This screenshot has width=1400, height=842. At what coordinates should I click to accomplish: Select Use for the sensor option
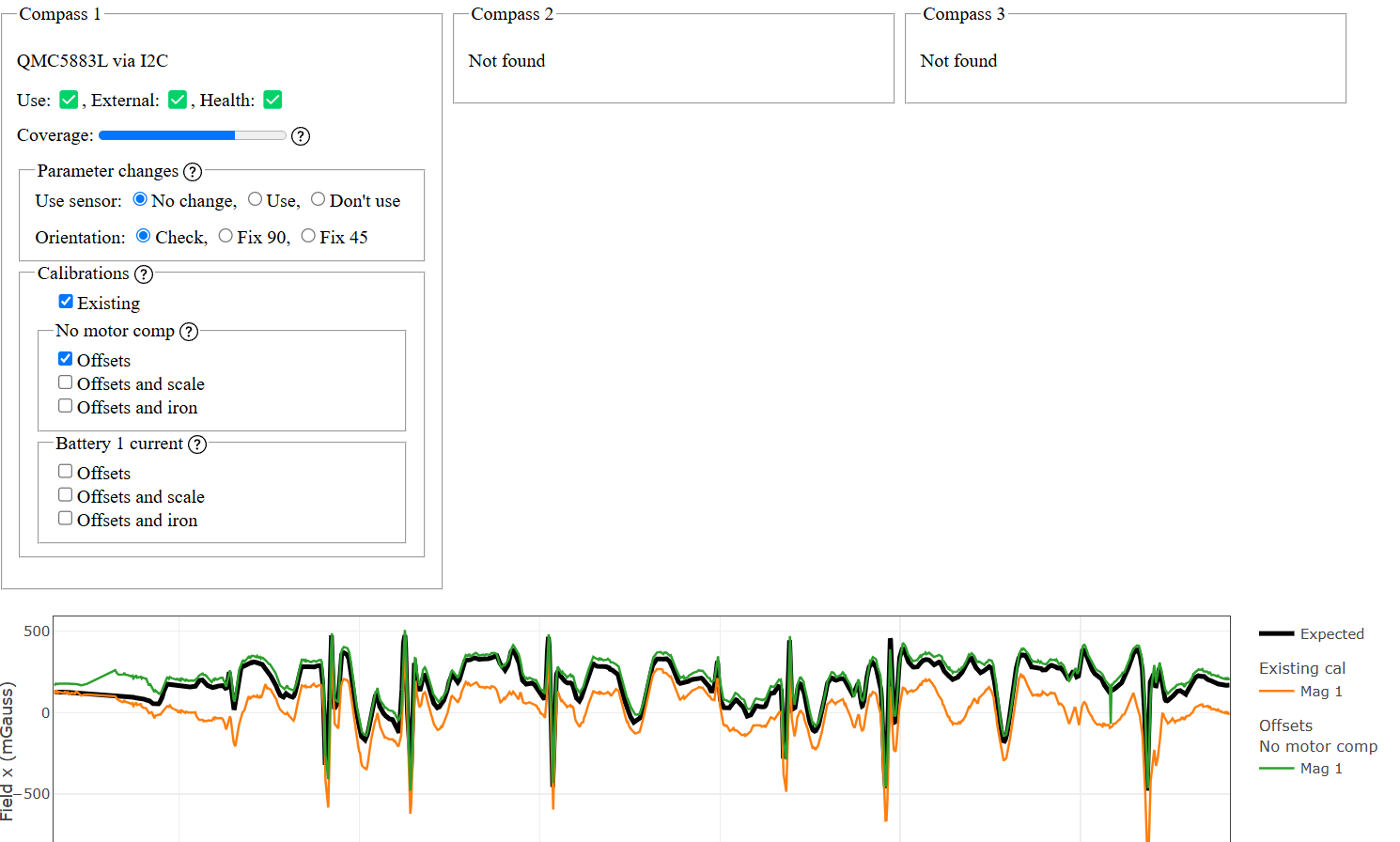[256, 199]
